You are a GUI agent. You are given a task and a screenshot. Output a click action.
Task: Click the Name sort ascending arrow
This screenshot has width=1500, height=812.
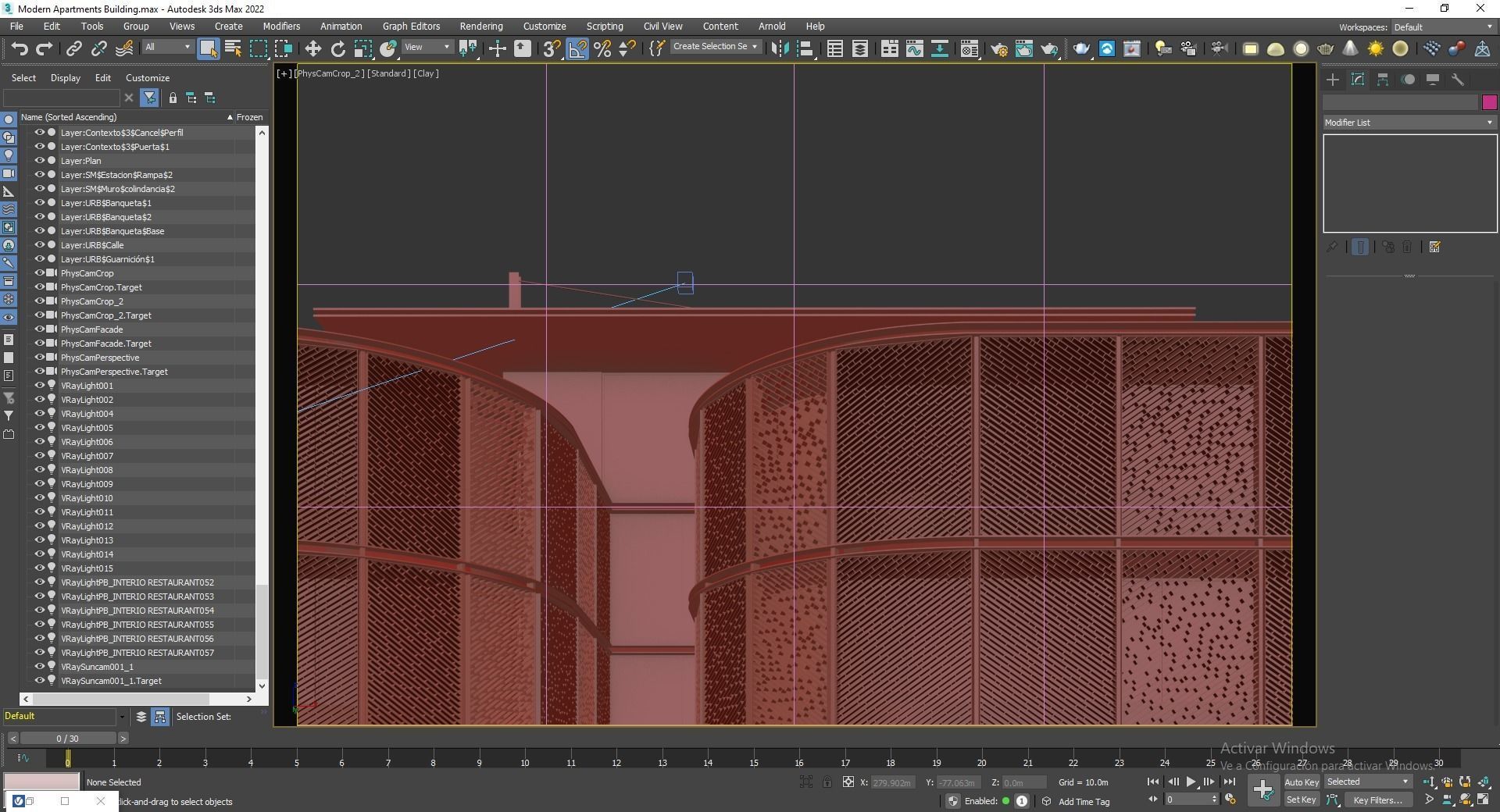click(230, 117)
